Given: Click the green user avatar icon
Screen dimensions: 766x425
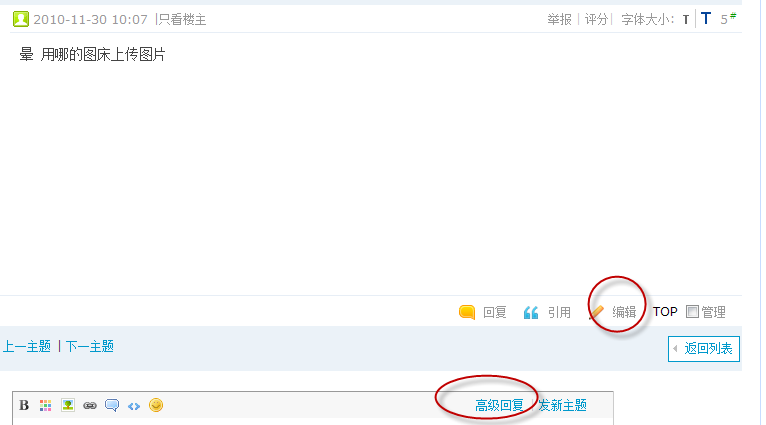Looking at the screenshot, I should 21,20.
